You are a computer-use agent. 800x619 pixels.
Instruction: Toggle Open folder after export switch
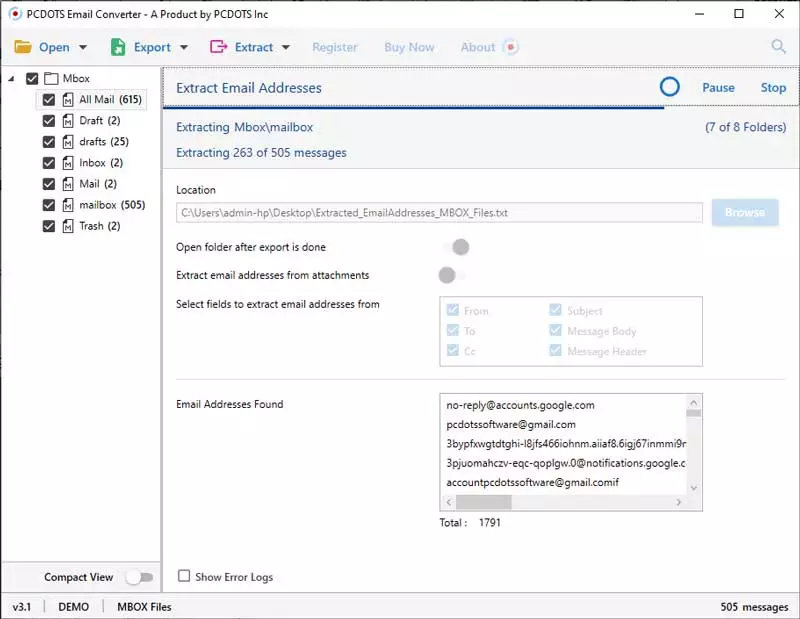click(456, 247)
